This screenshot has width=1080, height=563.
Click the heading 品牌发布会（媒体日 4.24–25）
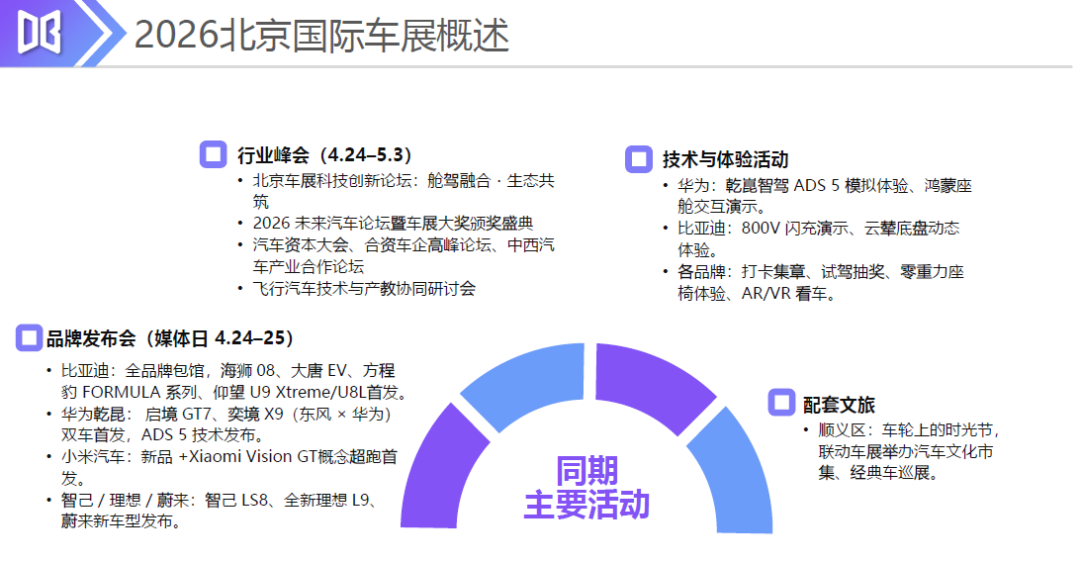[170, 338]
